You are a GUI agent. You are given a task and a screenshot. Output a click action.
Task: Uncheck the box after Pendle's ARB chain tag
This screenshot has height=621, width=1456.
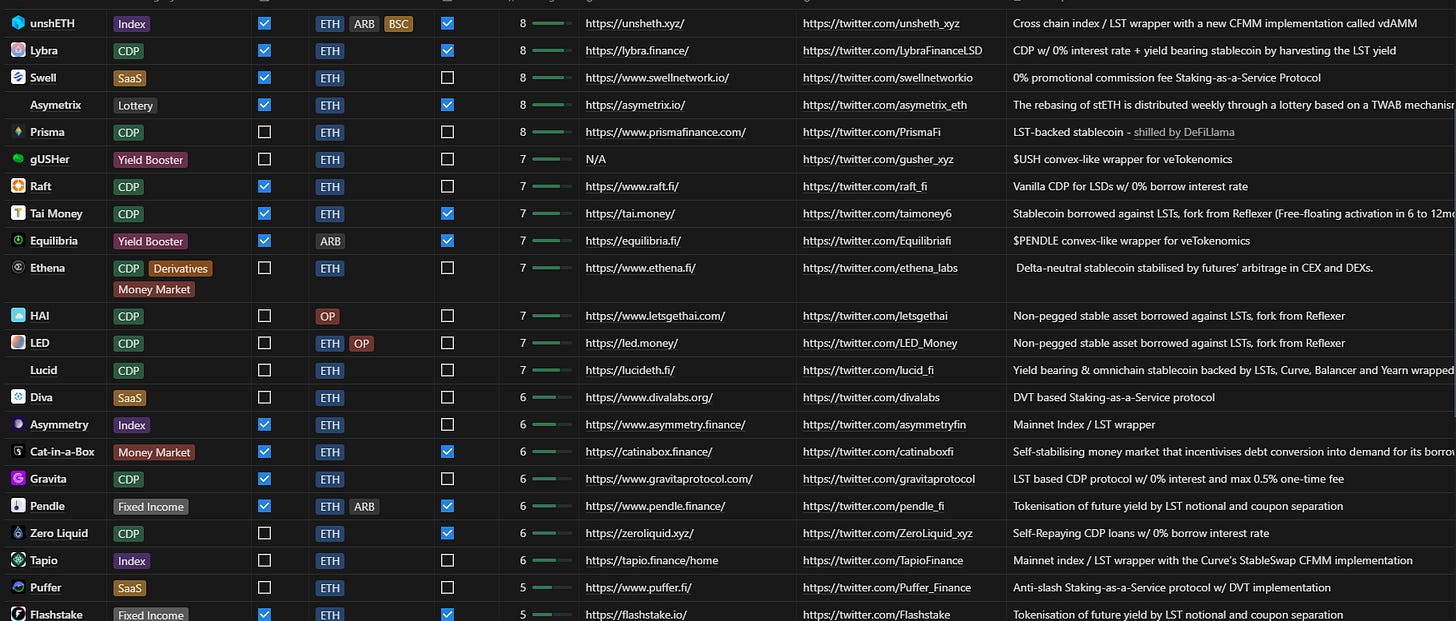tap(447, 506)
